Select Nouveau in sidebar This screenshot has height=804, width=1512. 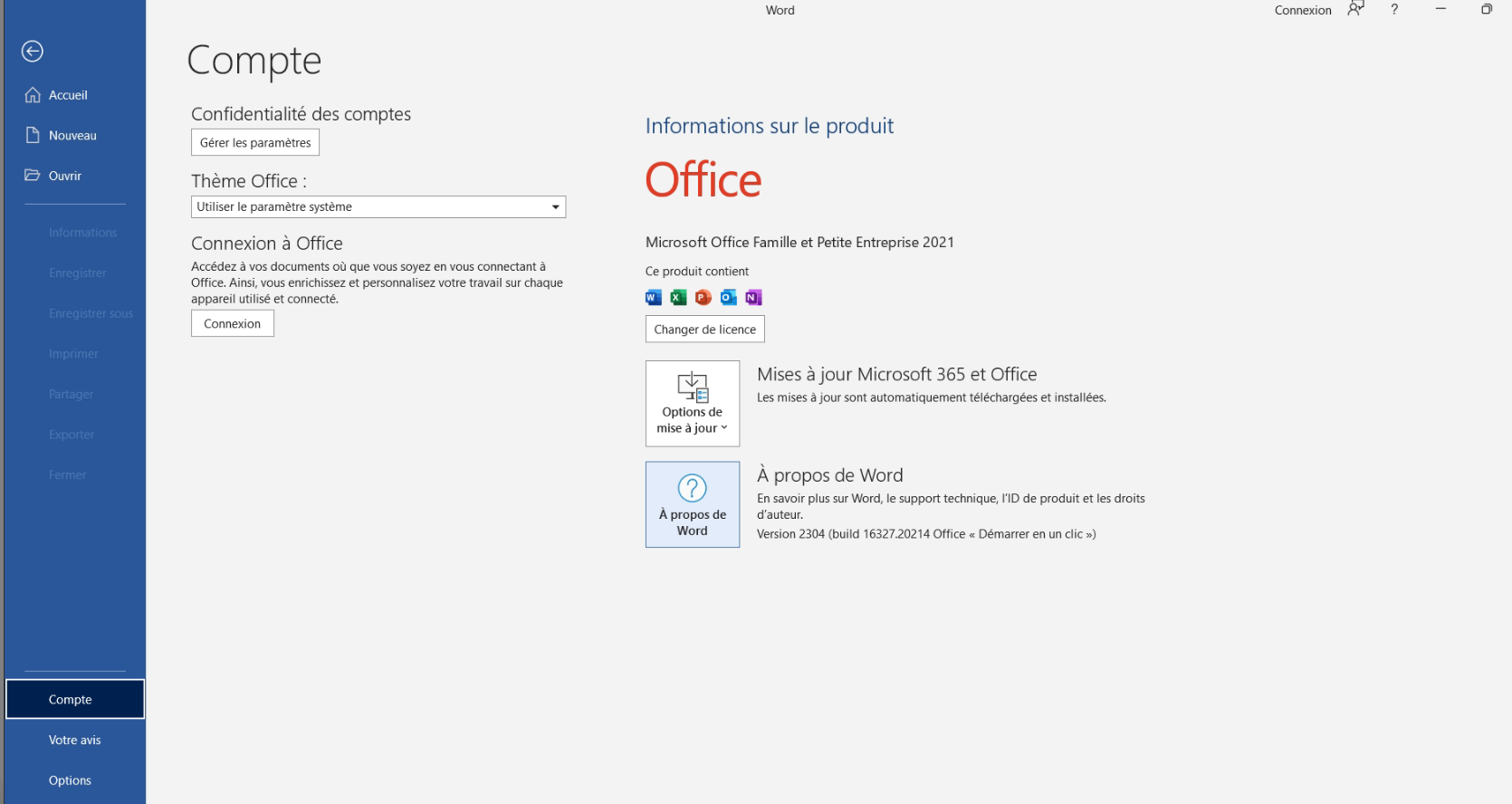coord(72,136)
